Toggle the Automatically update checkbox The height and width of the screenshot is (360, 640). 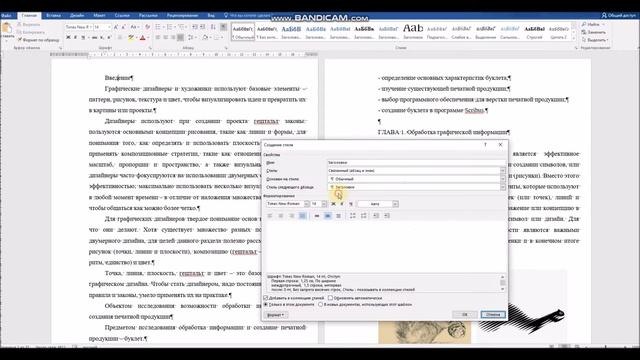[x=331, y=298]
